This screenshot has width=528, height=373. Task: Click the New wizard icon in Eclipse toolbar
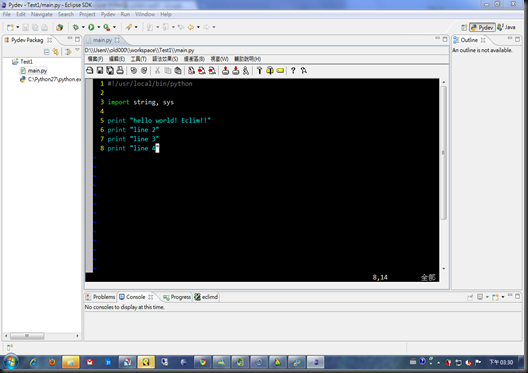tap(10, 27)
